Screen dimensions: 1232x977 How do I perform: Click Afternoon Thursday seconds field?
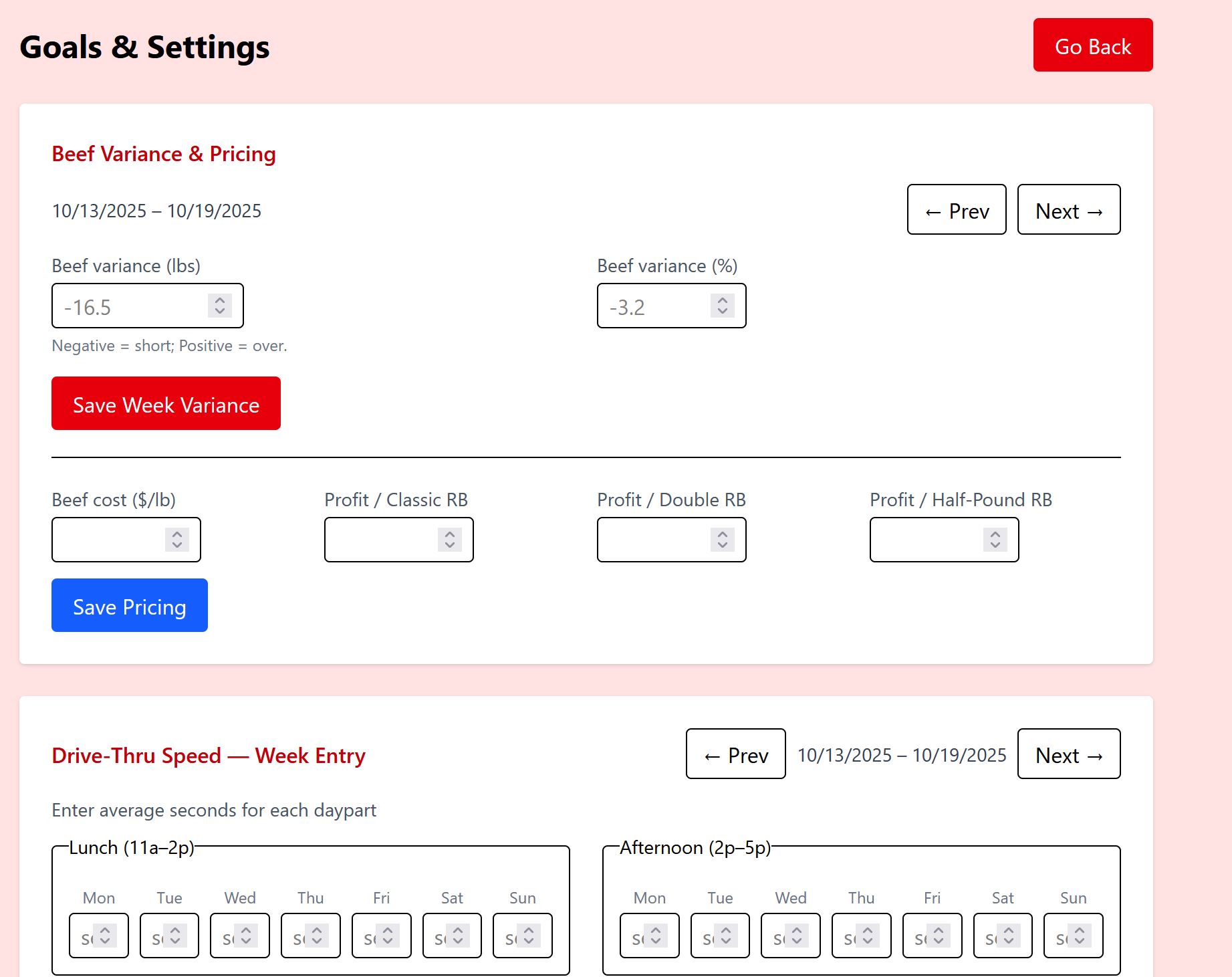pos(862,936)
